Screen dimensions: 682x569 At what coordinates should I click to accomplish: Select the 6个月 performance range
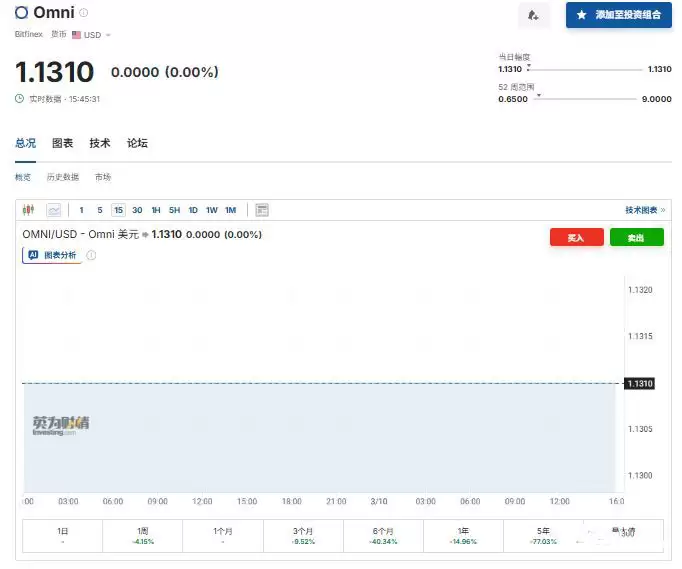tap(383, 535)
